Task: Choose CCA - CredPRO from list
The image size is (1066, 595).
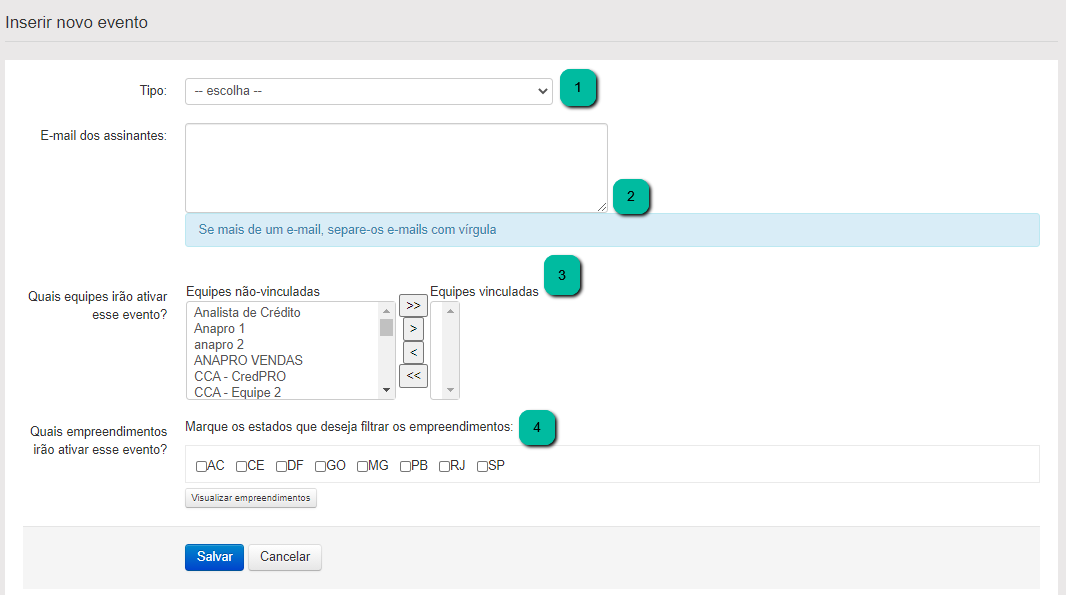Action: tap(240, 376)
